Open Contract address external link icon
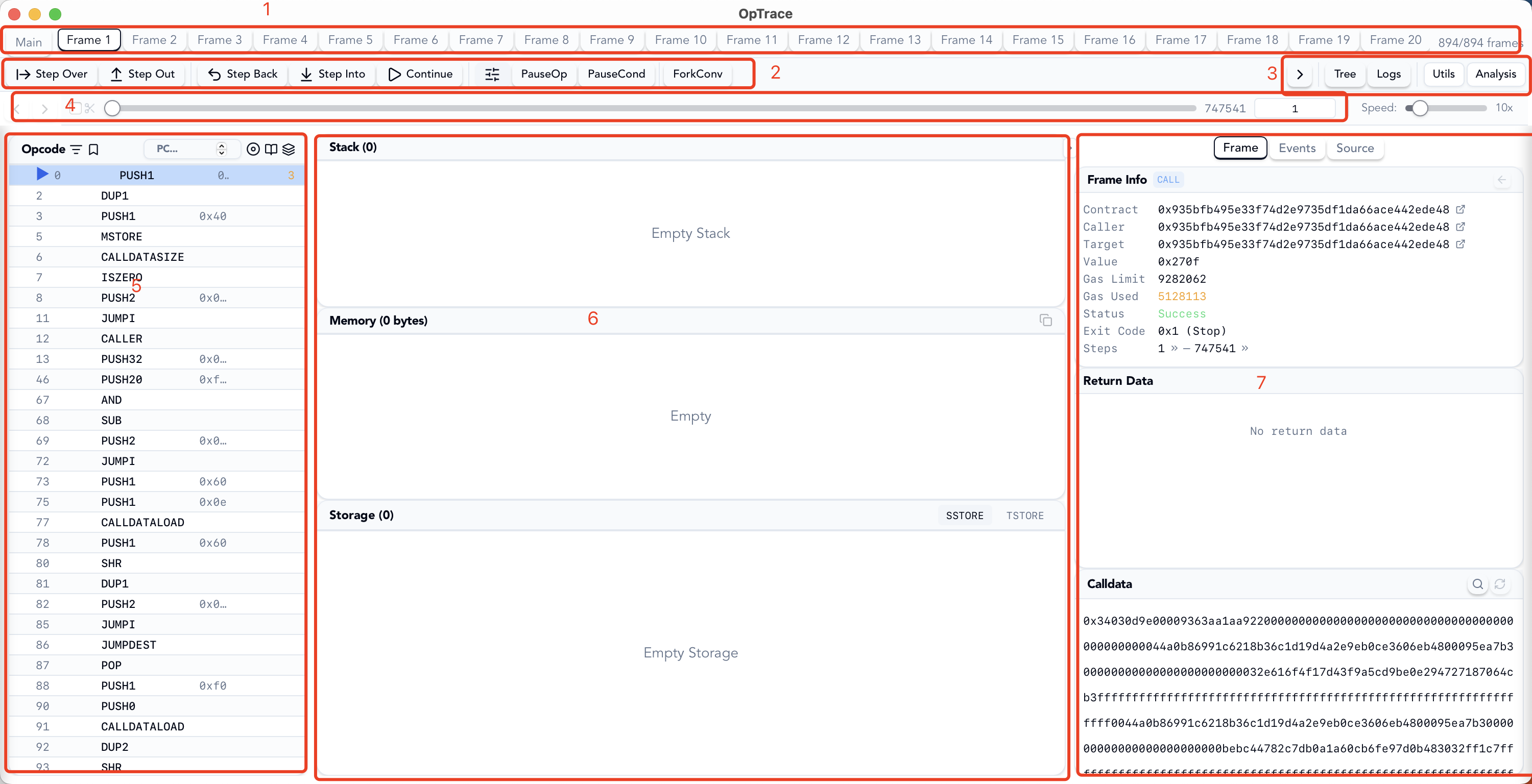The height and width of the screenshot is (784, 1532). point(1460,209)
